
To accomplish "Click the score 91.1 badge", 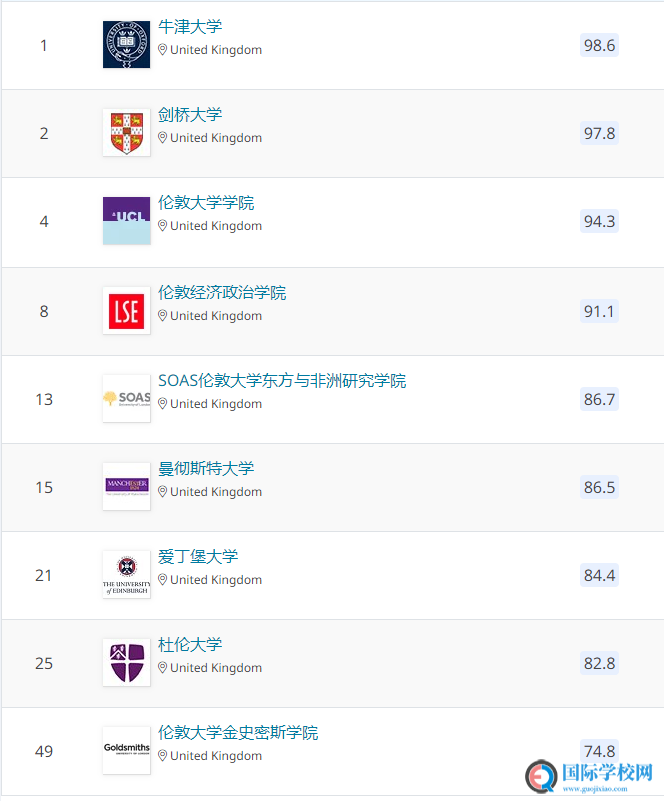I will pyautogui.click(x=599, y=311).
